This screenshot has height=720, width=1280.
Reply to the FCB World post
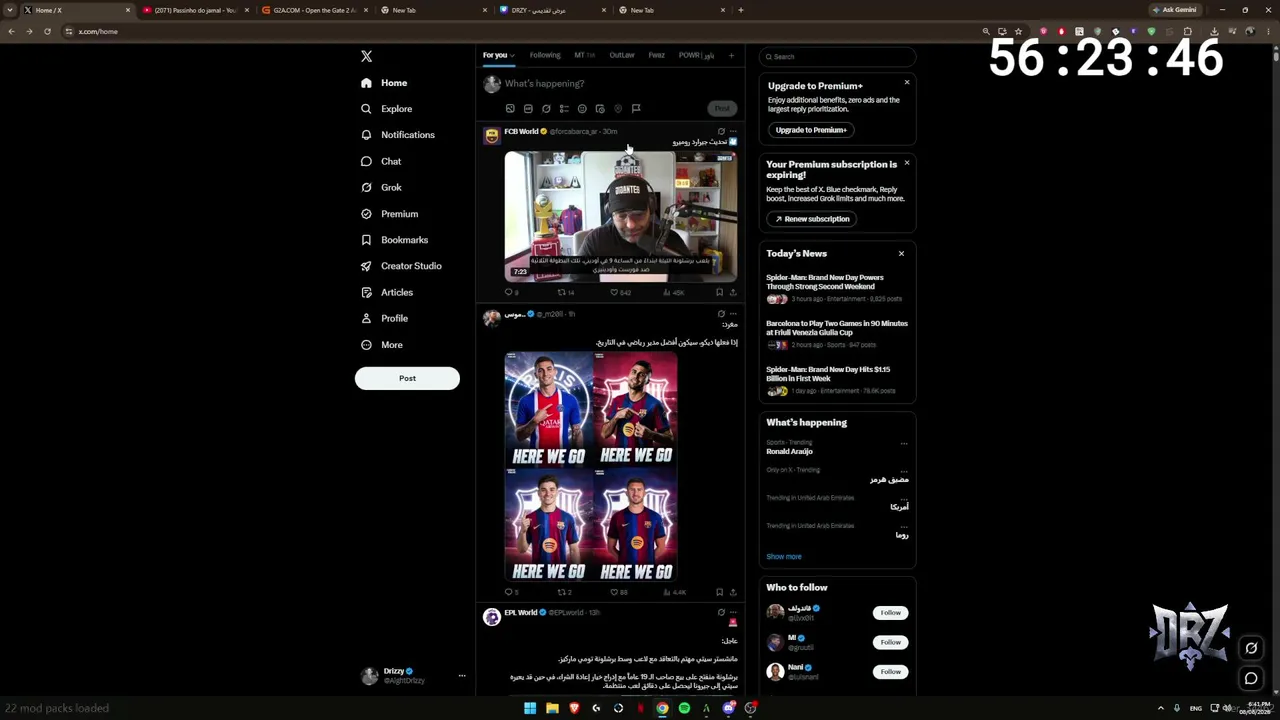pos(511,293)
